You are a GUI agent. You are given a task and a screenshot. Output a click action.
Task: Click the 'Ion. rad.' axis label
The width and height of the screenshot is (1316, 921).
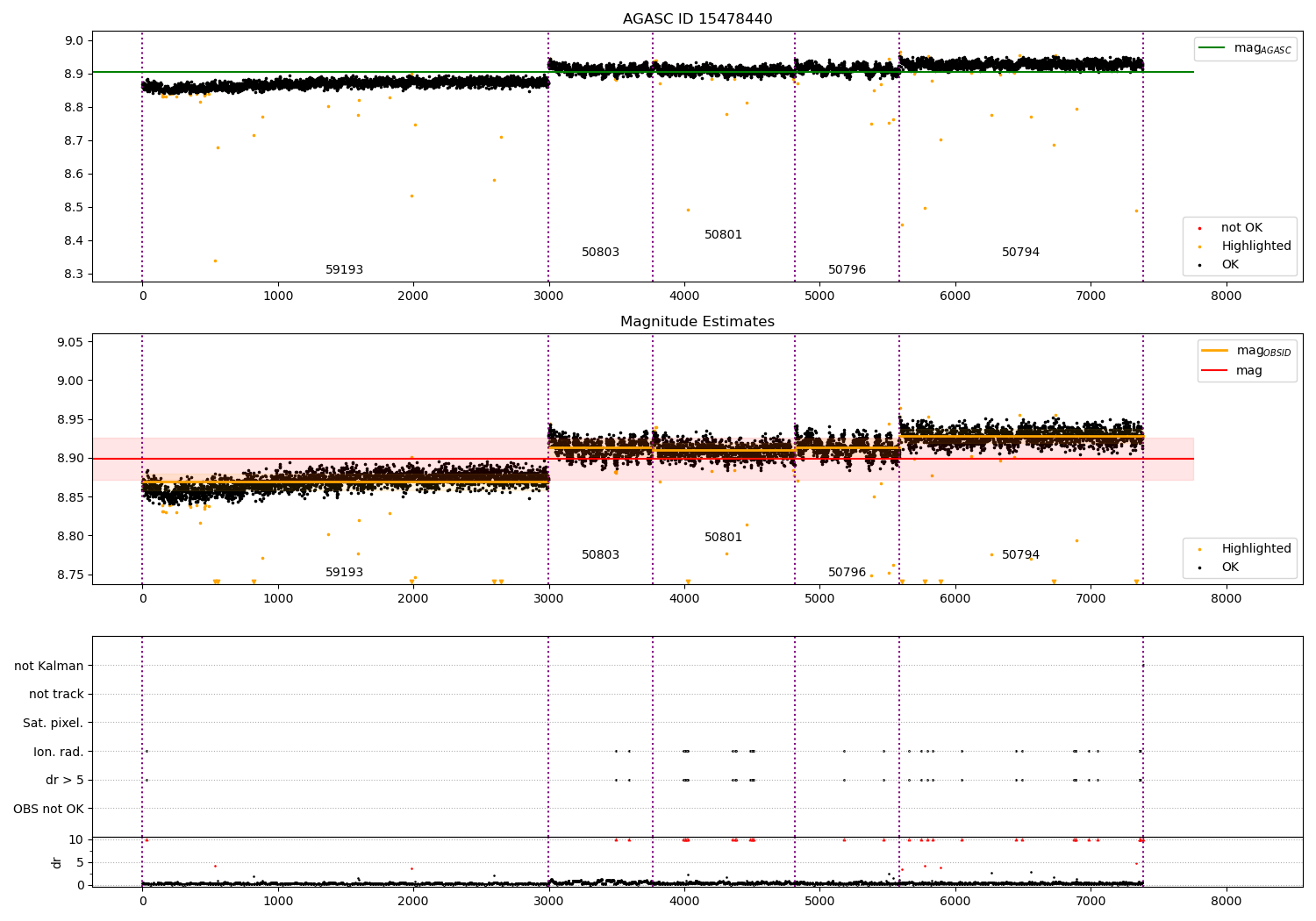coord(59,752)
